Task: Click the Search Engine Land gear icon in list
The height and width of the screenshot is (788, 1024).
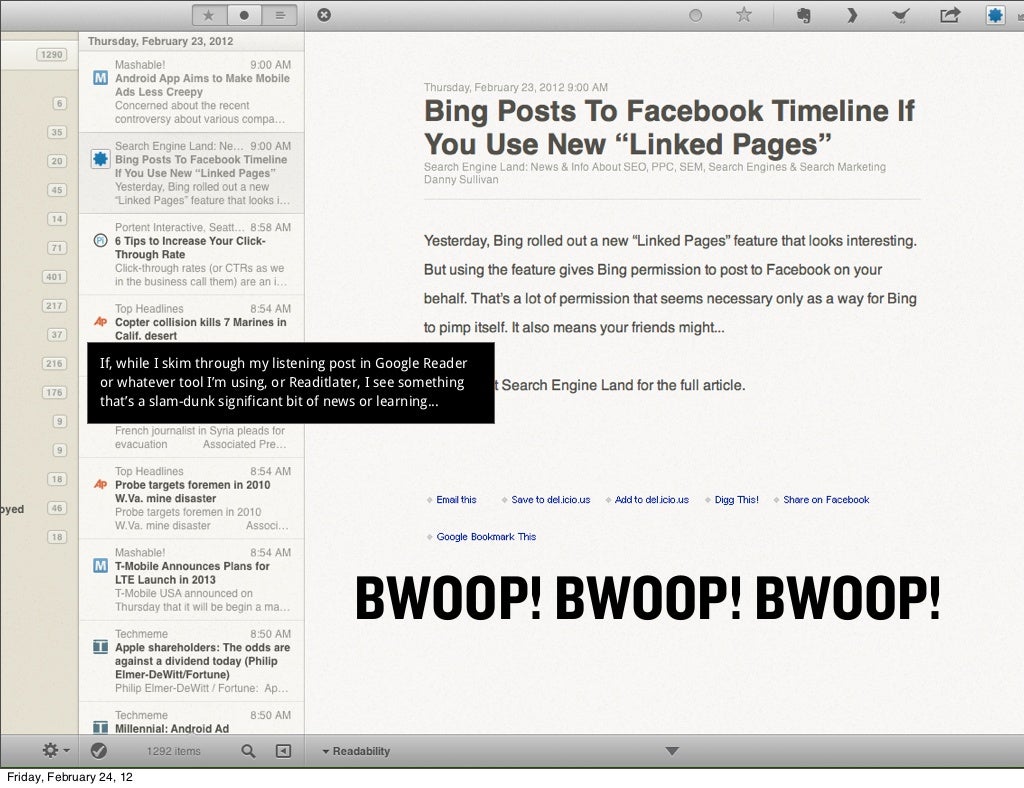Action: click(x=100, y=159)
